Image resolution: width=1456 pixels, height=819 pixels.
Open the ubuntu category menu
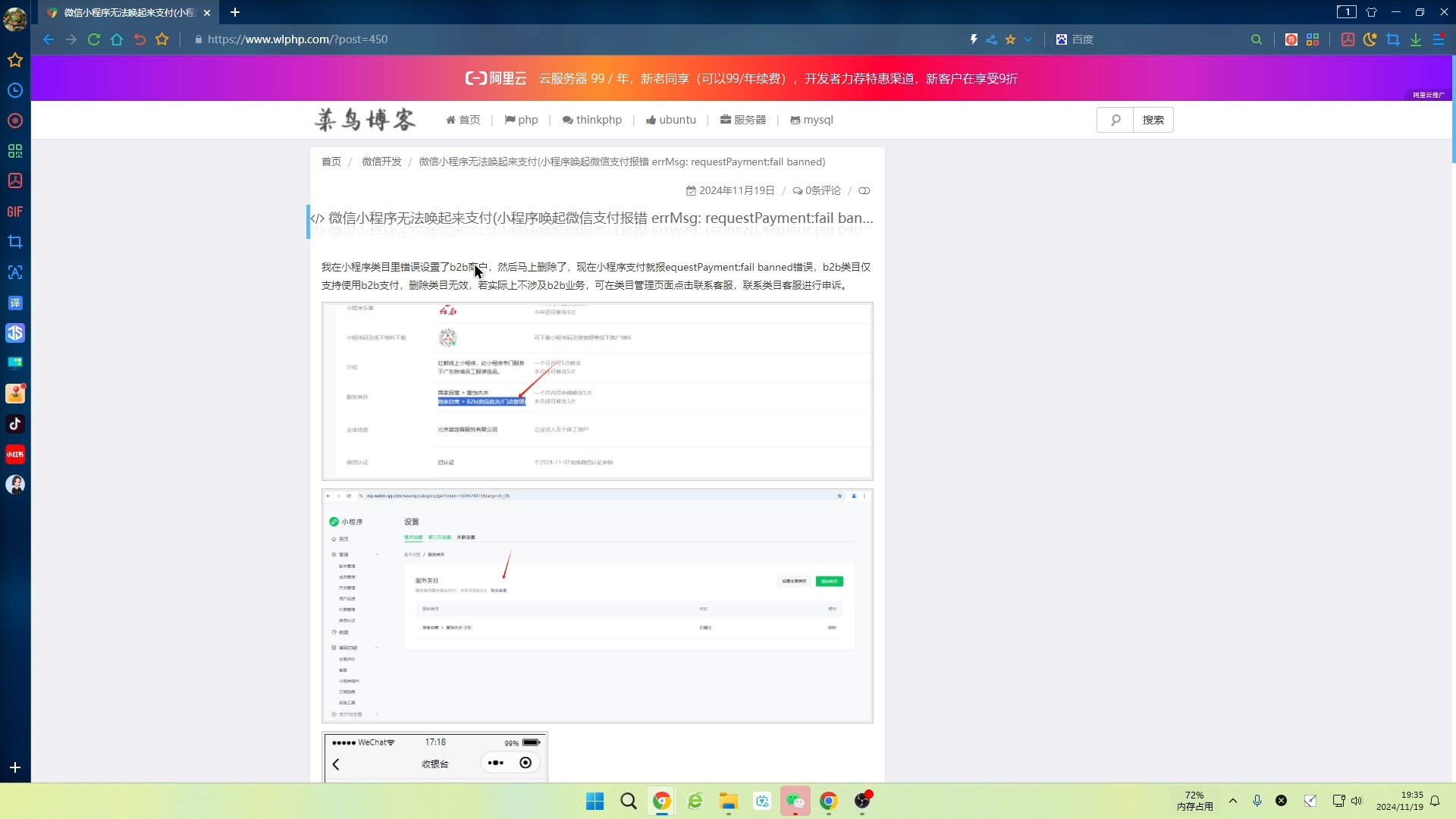tap(671, 120)
